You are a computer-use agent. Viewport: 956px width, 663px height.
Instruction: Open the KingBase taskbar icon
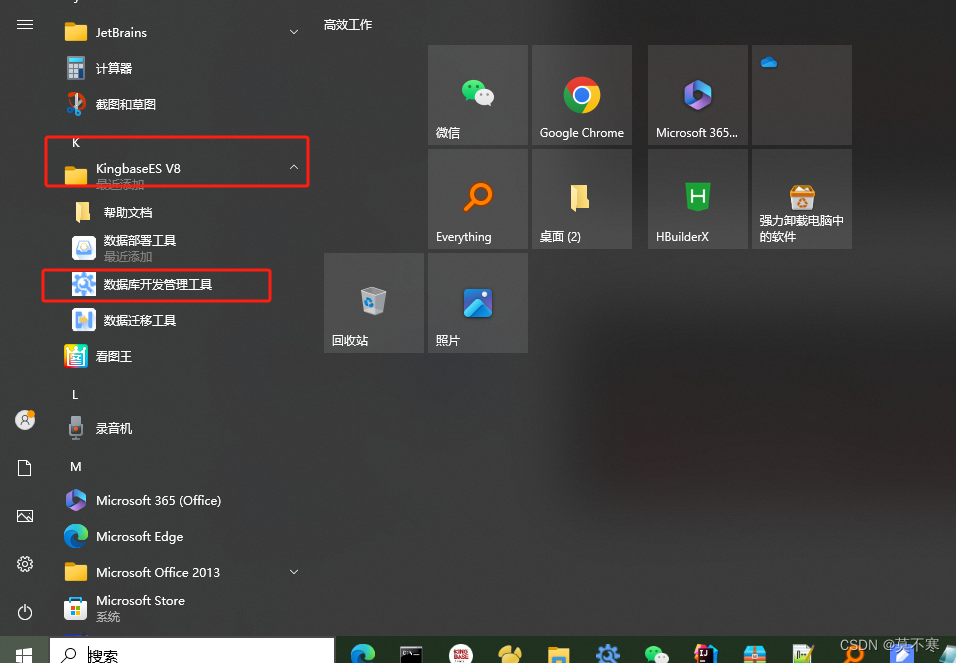pos(461,654)
